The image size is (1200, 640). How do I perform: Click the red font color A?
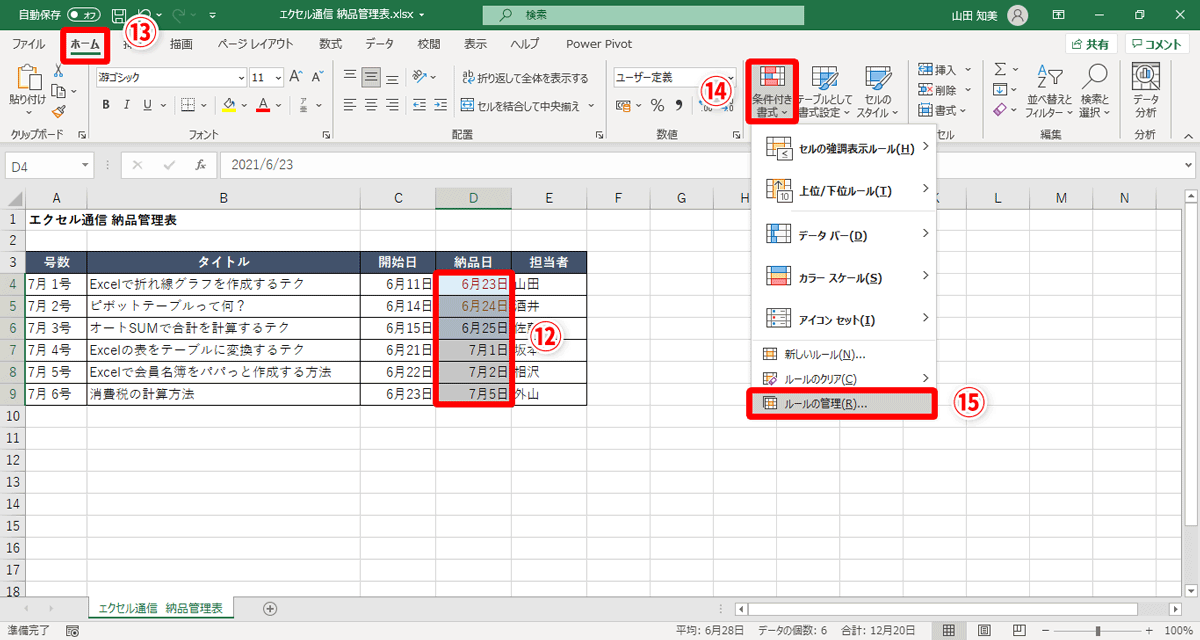click(263, 104)
